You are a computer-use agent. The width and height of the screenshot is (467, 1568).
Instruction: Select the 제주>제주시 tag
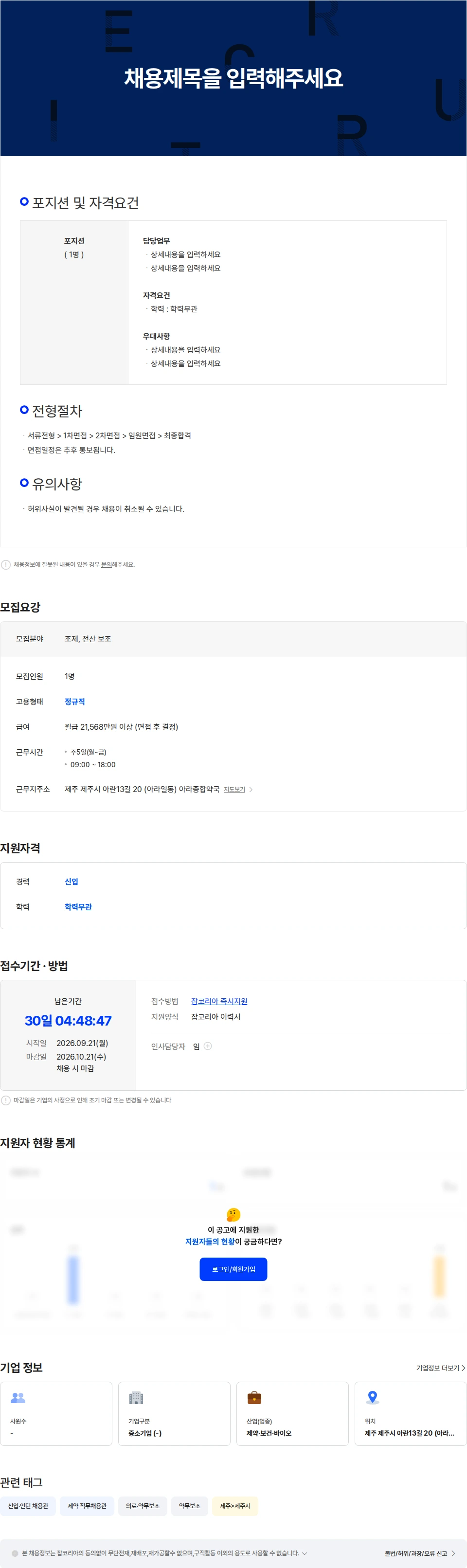235,1506
